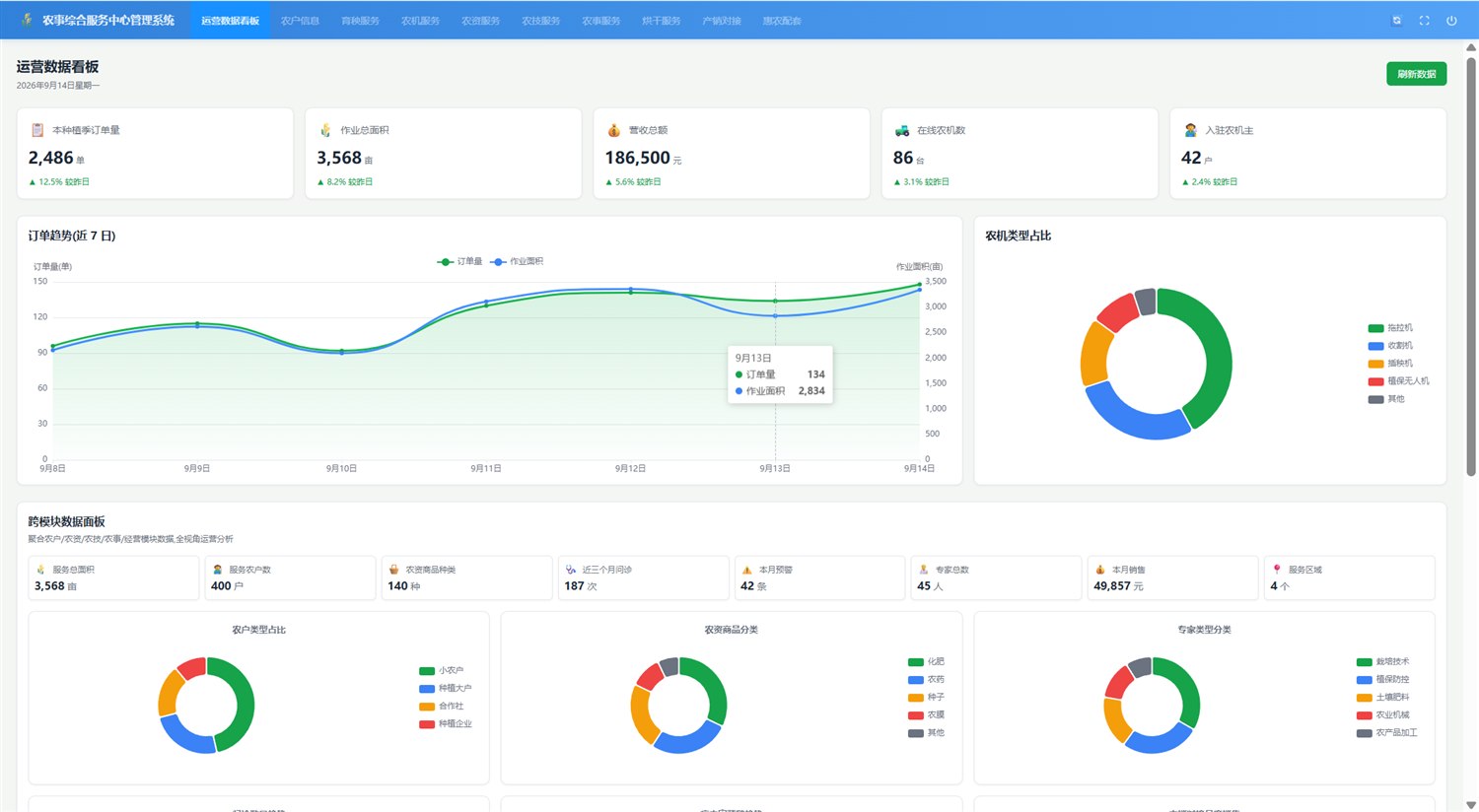Toggle 订单量 series in trend chart legend
The width and height of the screenshot is (1479, 812).
pos(460,262)
